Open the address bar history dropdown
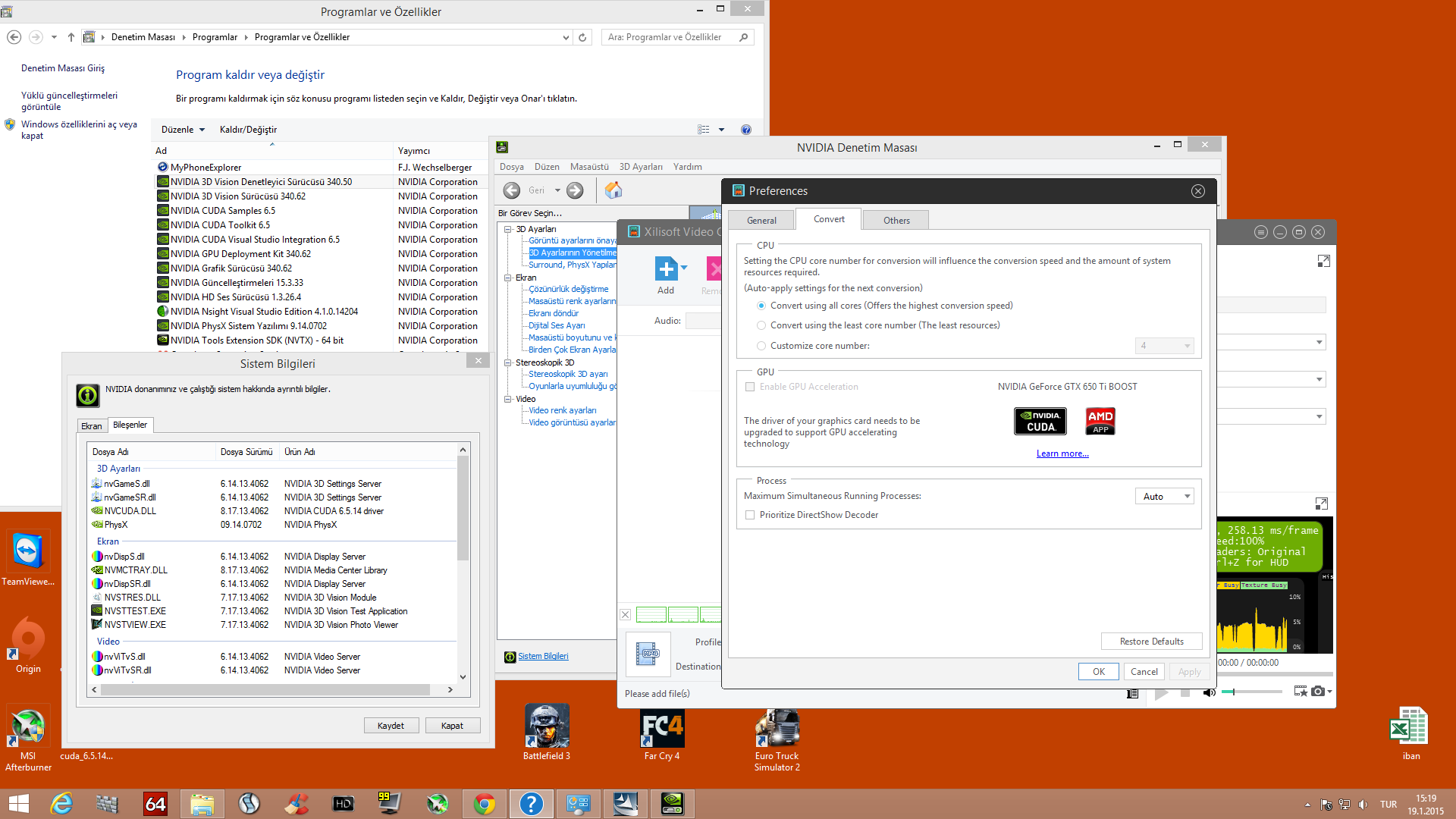This screenshot has width=1456, height=819. [566, 37]
